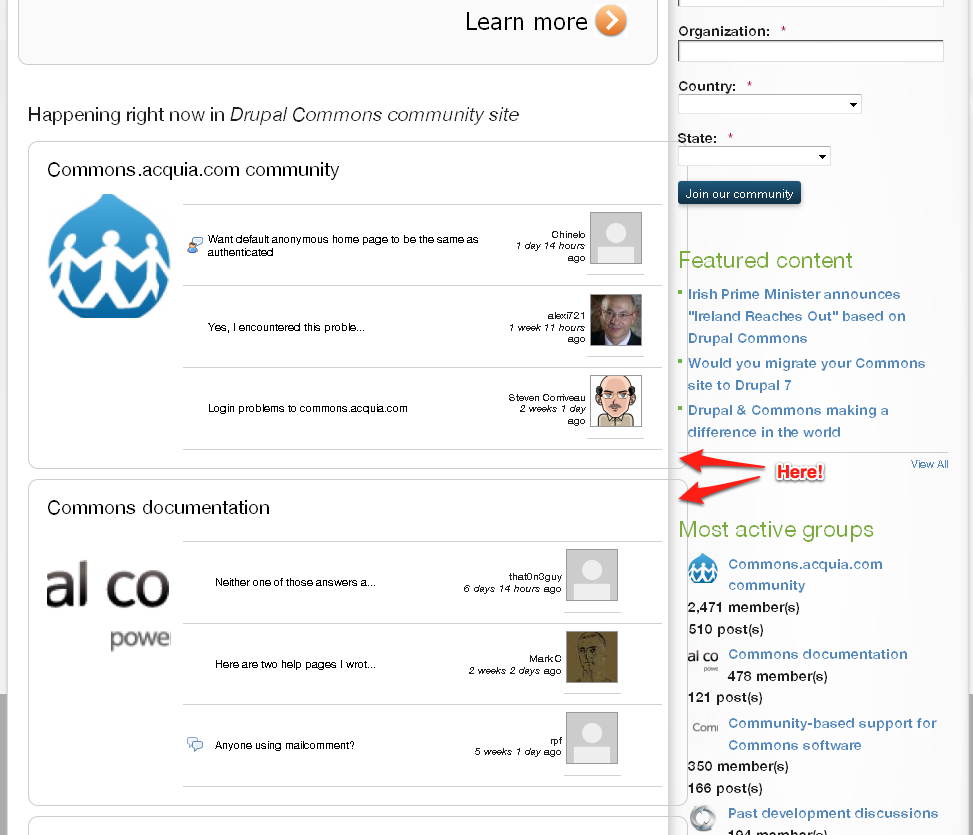973x835 pixels.
Task: Open alexi721's profile photo
Action: [x=616, y=319]
